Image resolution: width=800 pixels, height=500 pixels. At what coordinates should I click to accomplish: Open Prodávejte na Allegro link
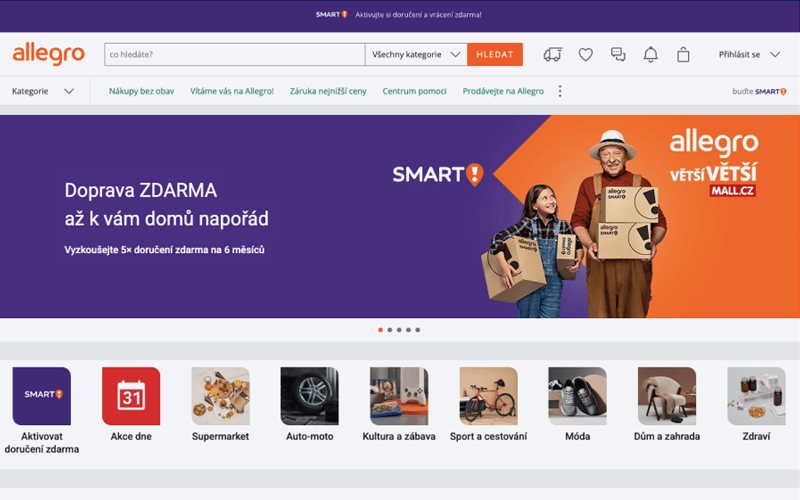coord(503,91)
